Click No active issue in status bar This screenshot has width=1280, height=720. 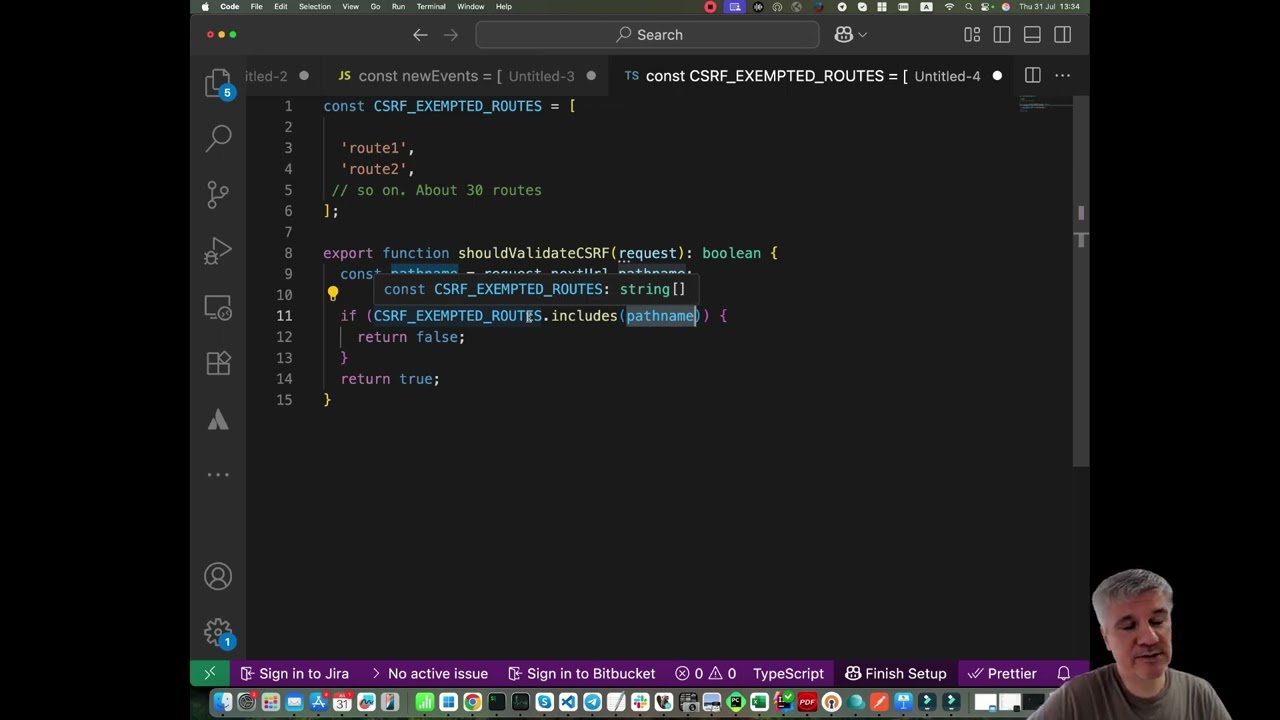(429, 673)
